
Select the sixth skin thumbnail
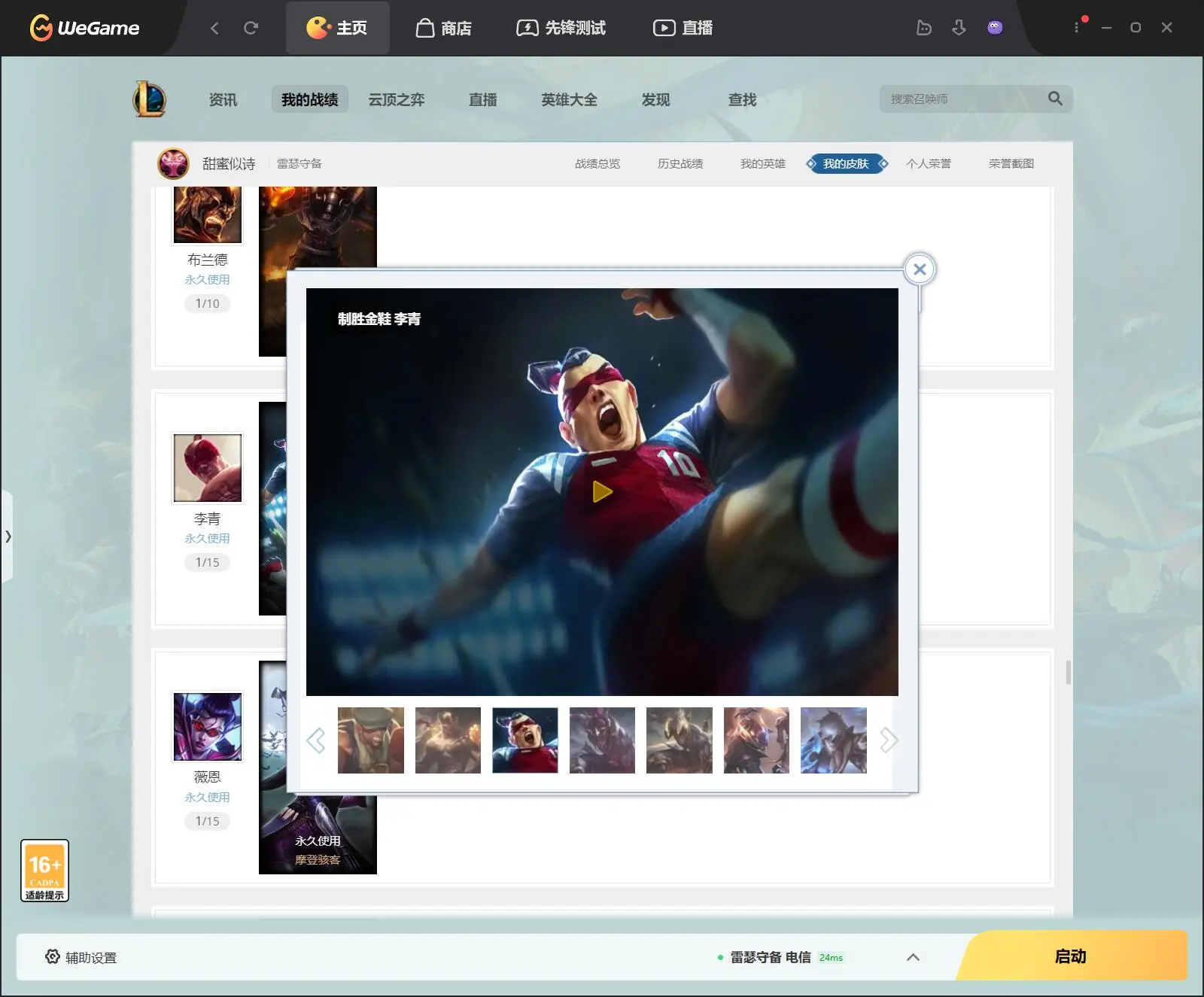tap(756, 740)
